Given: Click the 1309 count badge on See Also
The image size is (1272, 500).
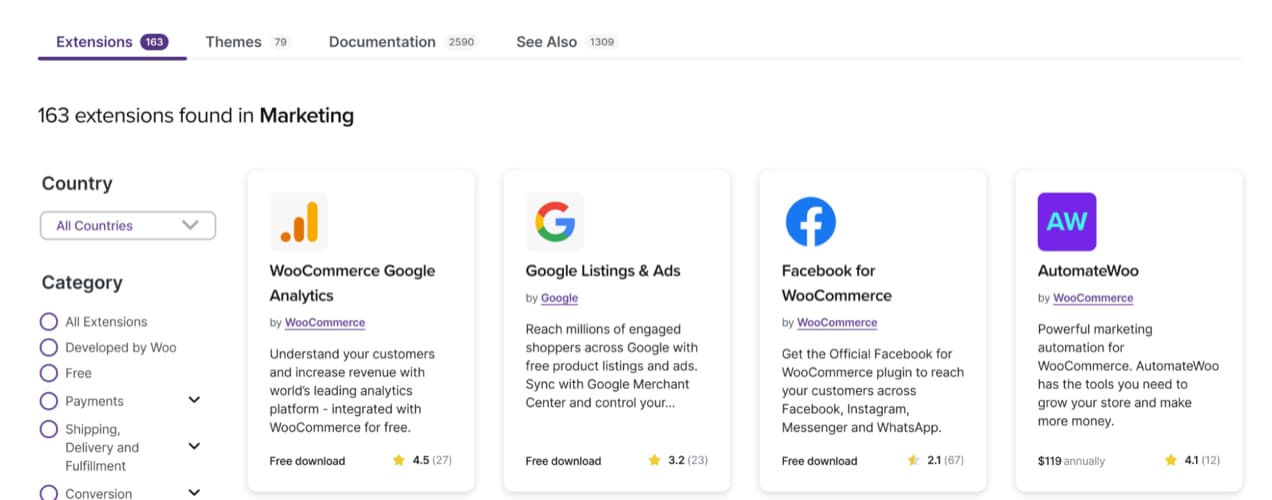Looking at the screenshot, I should click(x=601, y=42).
